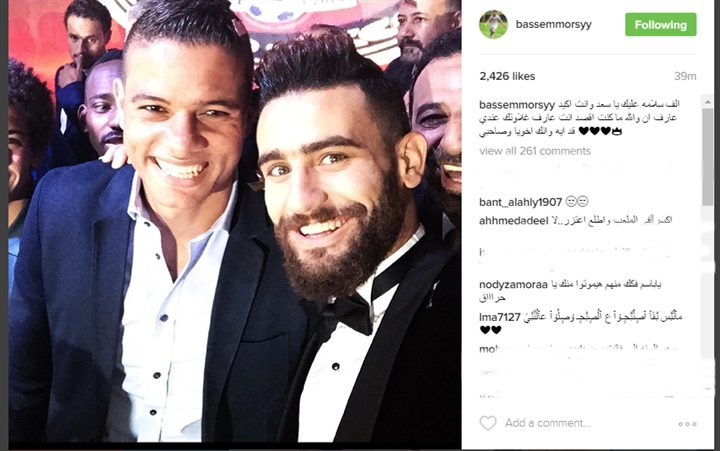The image size is (720, 451).
Task: Open the three-dot more options menu
Action: pos(687,424)
